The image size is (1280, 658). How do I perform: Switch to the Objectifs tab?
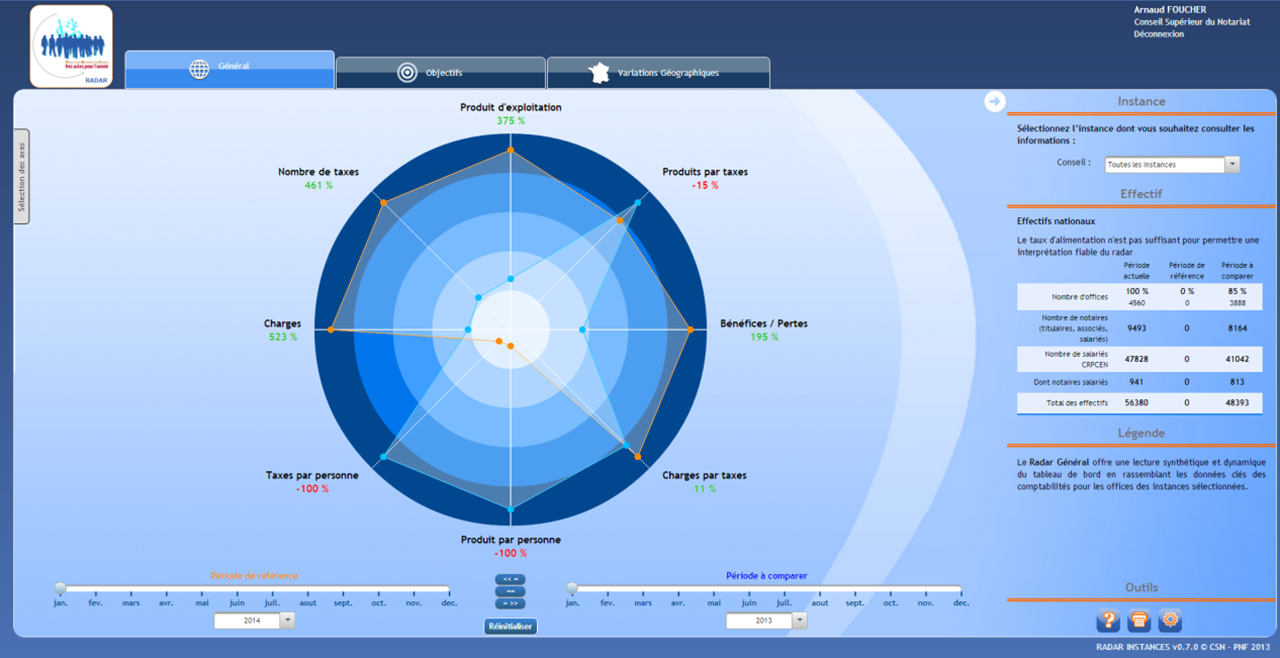tap(441, 73)
